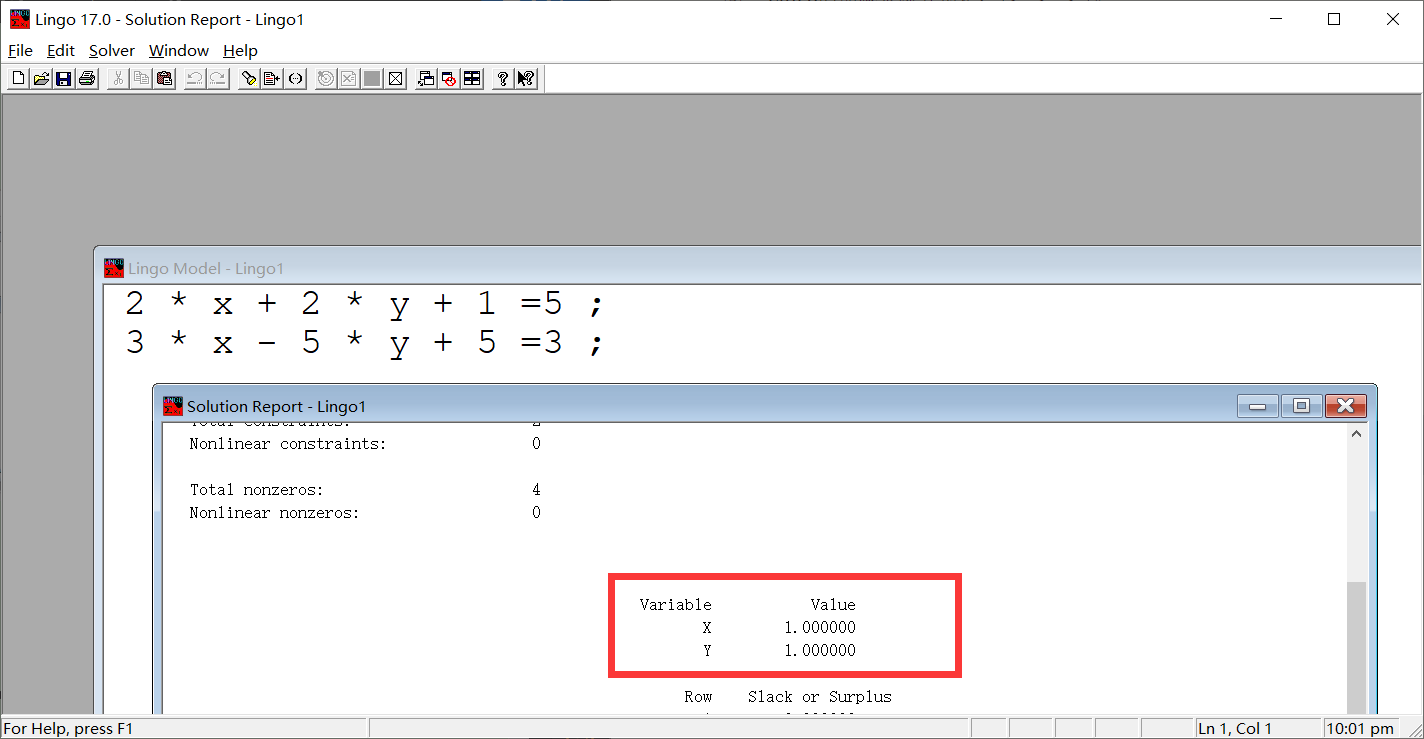1424x739 pixels.
Task: Click Lingo app icon in main title bar
Action: 19,19
